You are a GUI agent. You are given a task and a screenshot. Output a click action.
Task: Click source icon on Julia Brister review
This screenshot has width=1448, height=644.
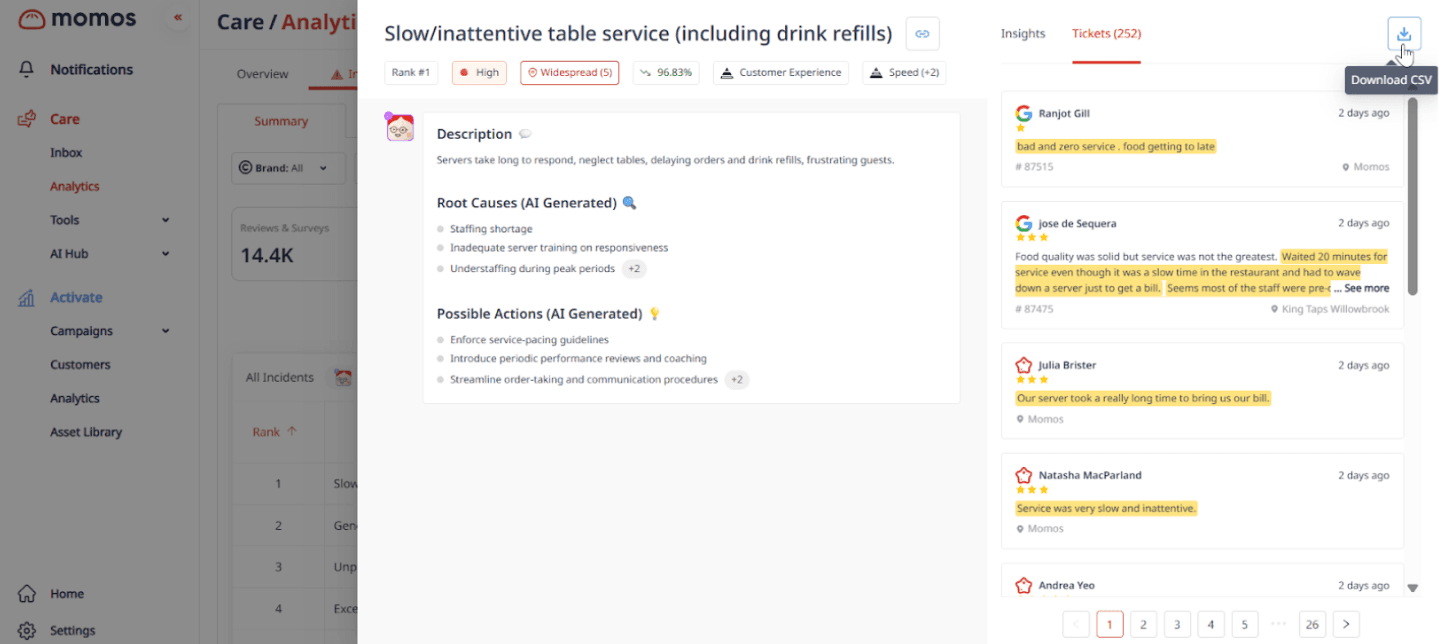tap(1024, 366)
